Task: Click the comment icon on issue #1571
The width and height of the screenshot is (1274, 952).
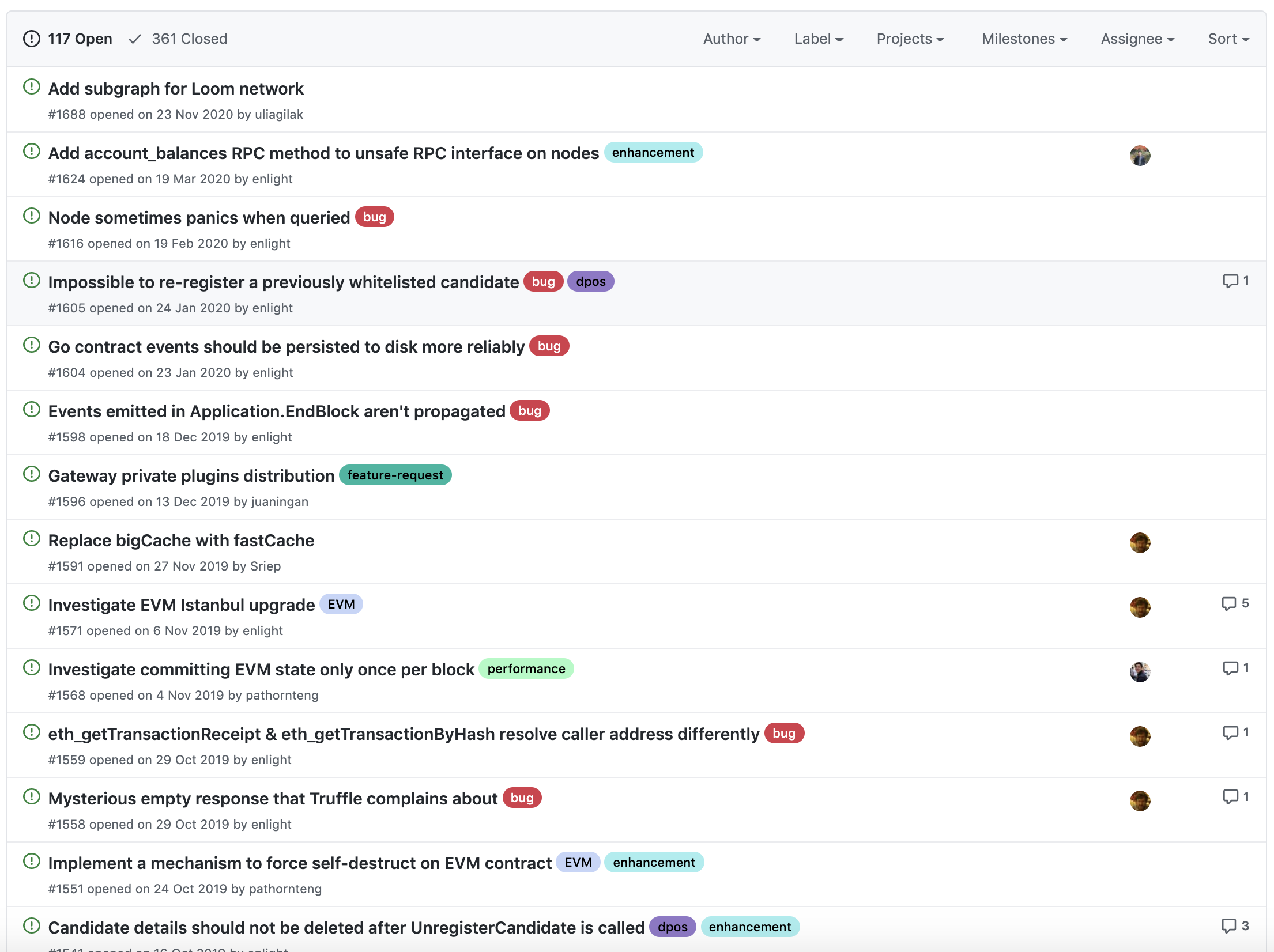Action: click(1229, 603)
